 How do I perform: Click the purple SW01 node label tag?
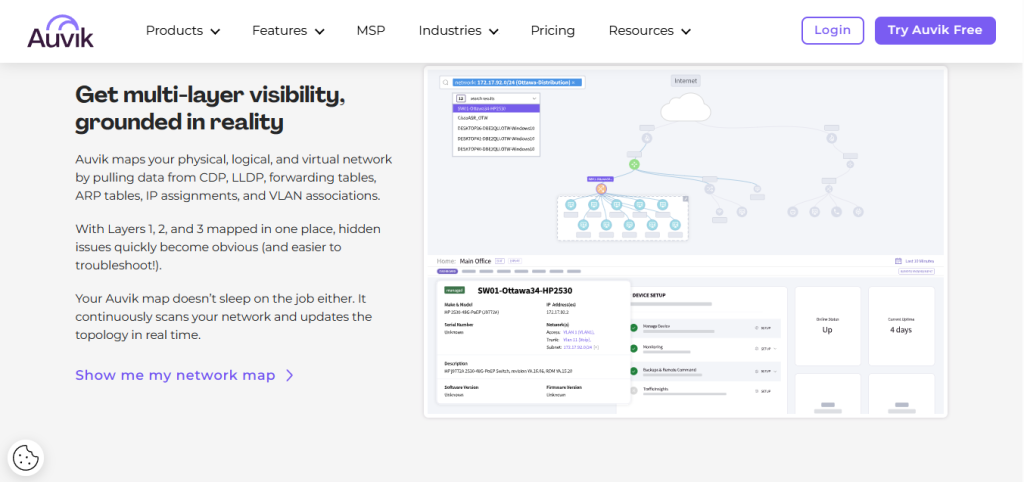click(601, 178)
